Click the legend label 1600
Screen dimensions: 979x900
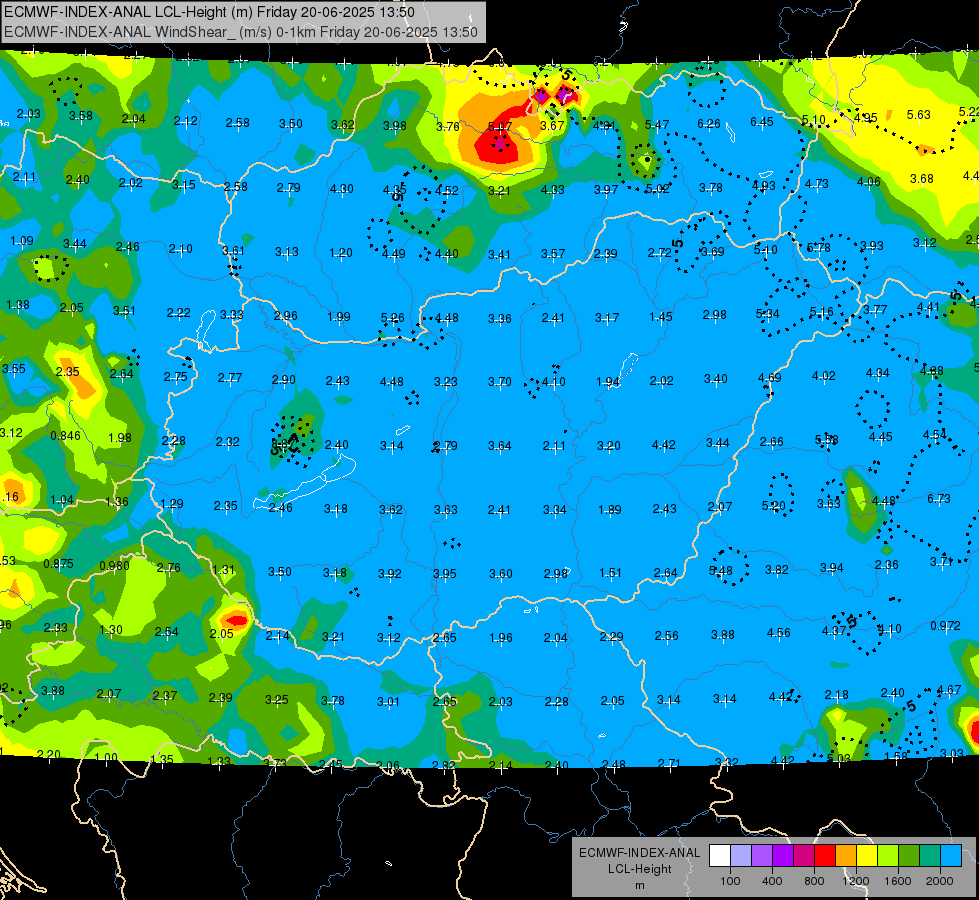[x=898, y=881]
